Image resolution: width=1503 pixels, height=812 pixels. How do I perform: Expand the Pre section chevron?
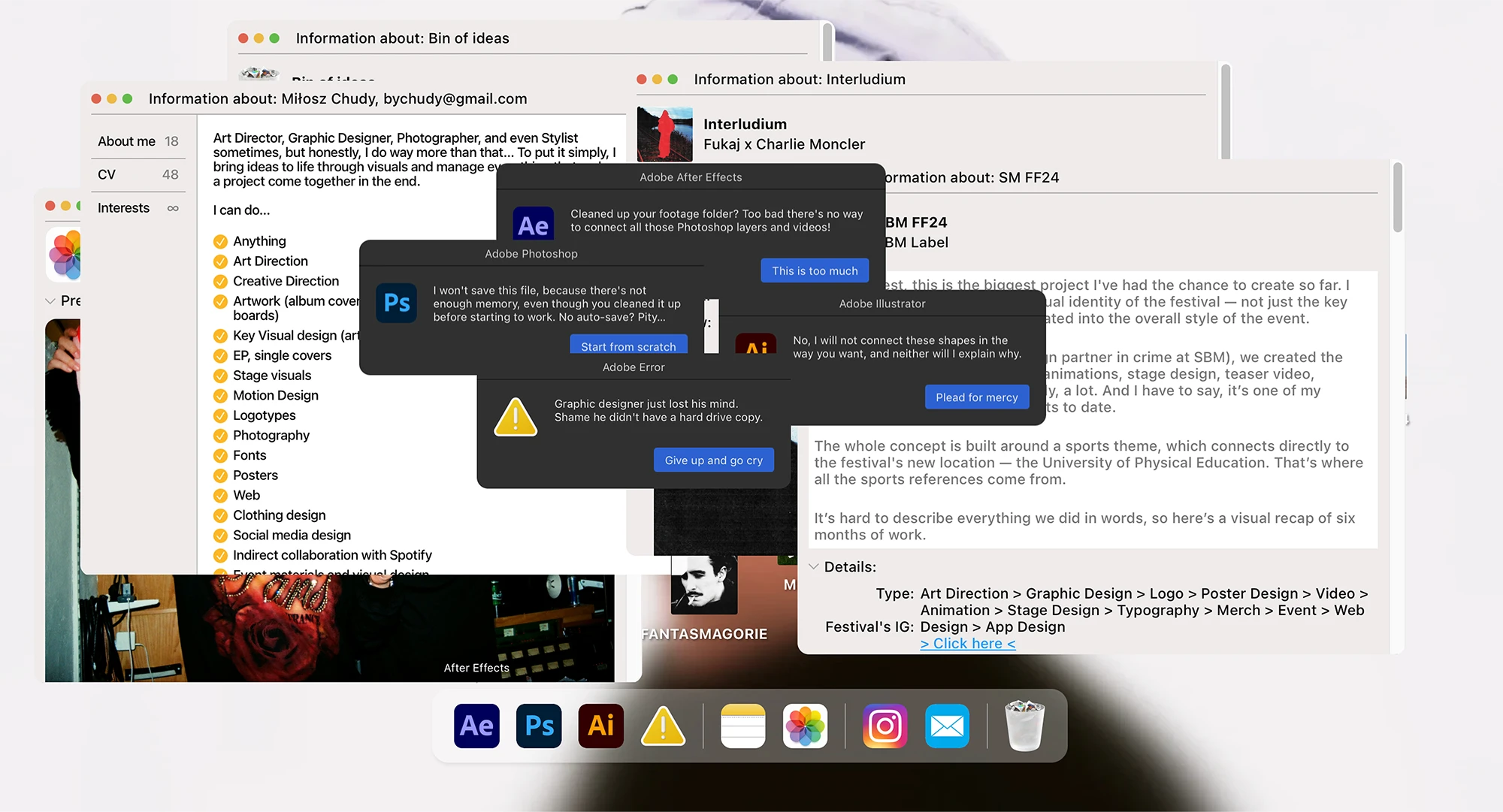click(50, 301)
